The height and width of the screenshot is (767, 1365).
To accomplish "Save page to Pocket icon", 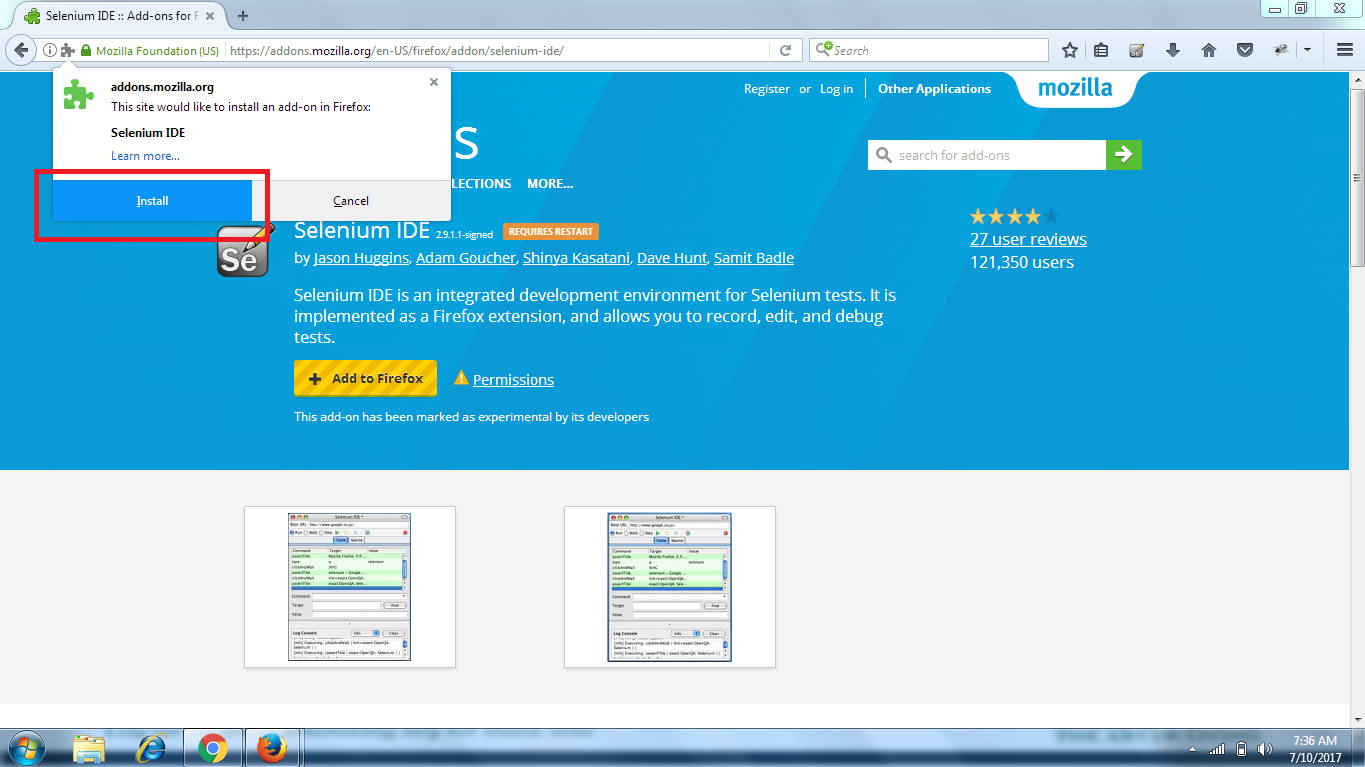I will coord(1245,50).
